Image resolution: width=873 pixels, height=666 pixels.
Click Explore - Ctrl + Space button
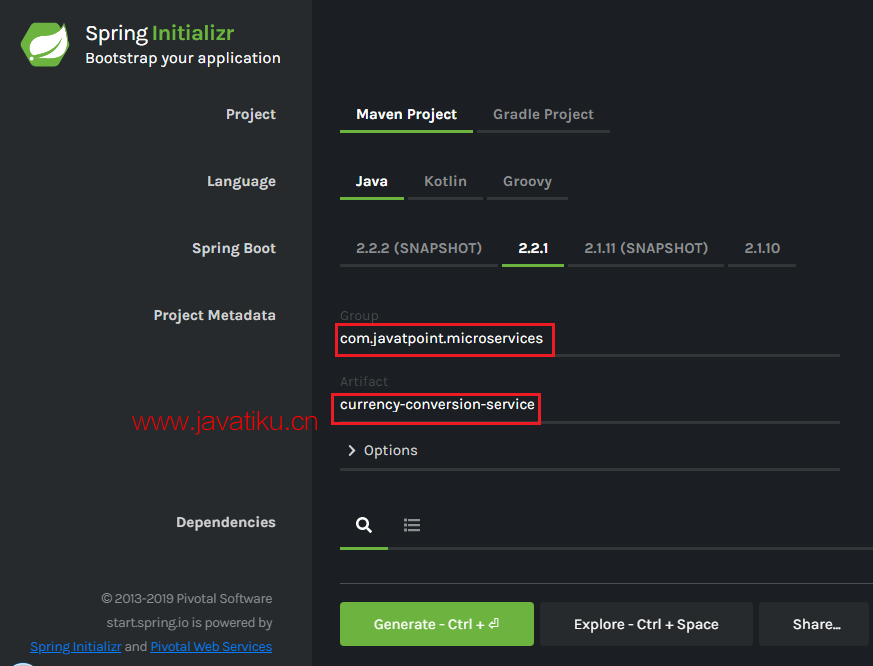646,624
